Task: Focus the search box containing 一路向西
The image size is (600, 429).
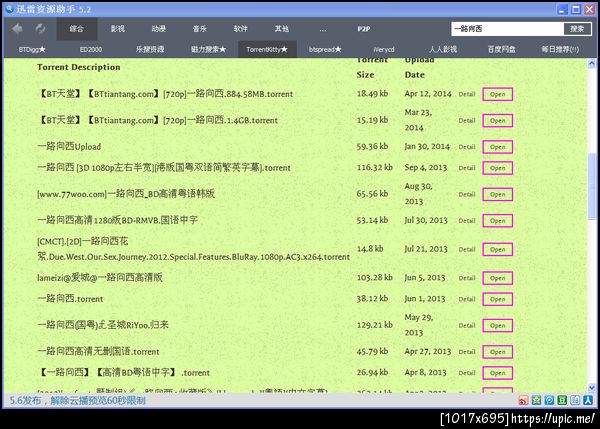Action: (507, 29)
